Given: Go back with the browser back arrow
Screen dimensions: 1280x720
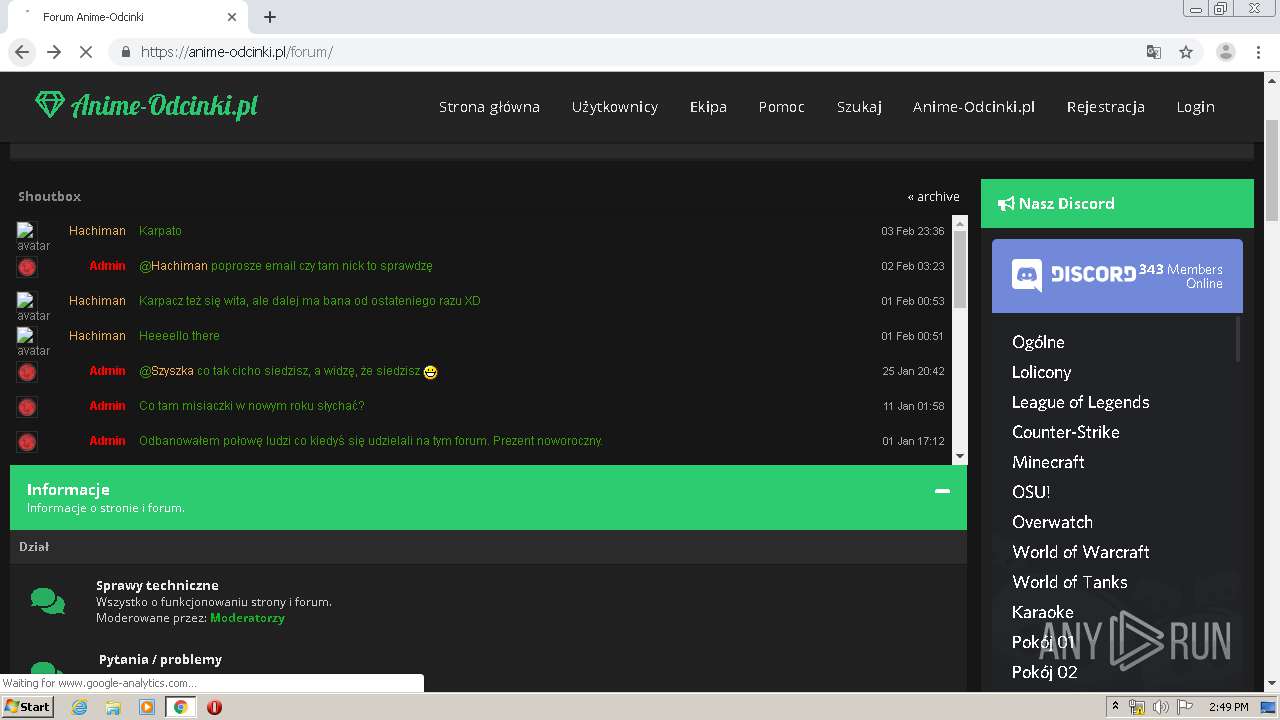Looking at the screenshot, I should point(22,52).
